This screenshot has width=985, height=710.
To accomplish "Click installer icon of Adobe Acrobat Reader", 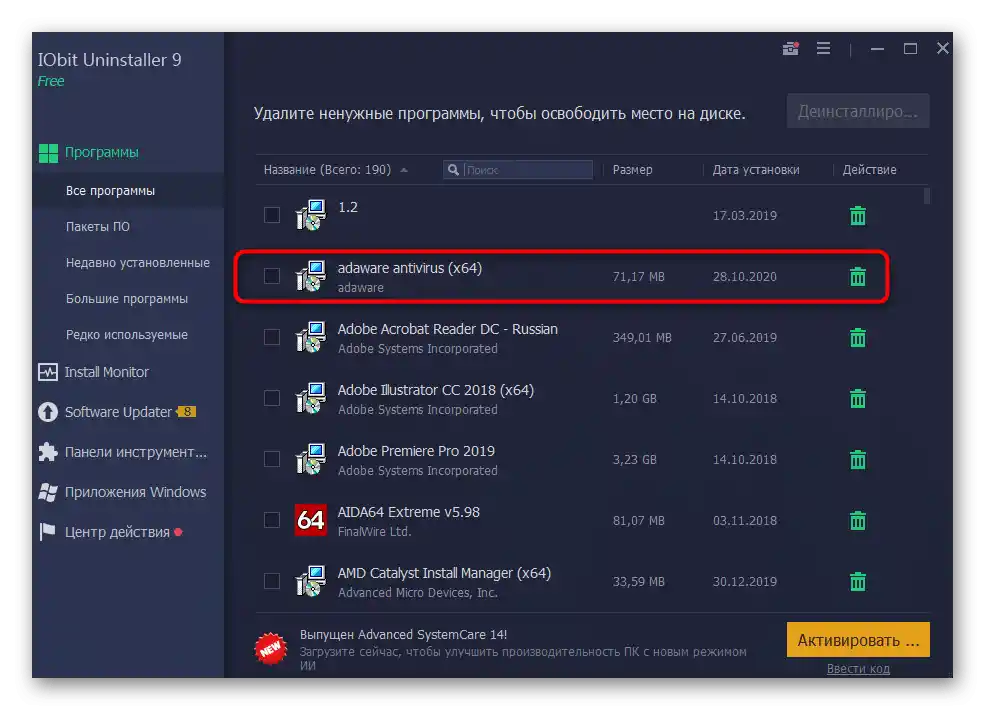I will 310,337.
